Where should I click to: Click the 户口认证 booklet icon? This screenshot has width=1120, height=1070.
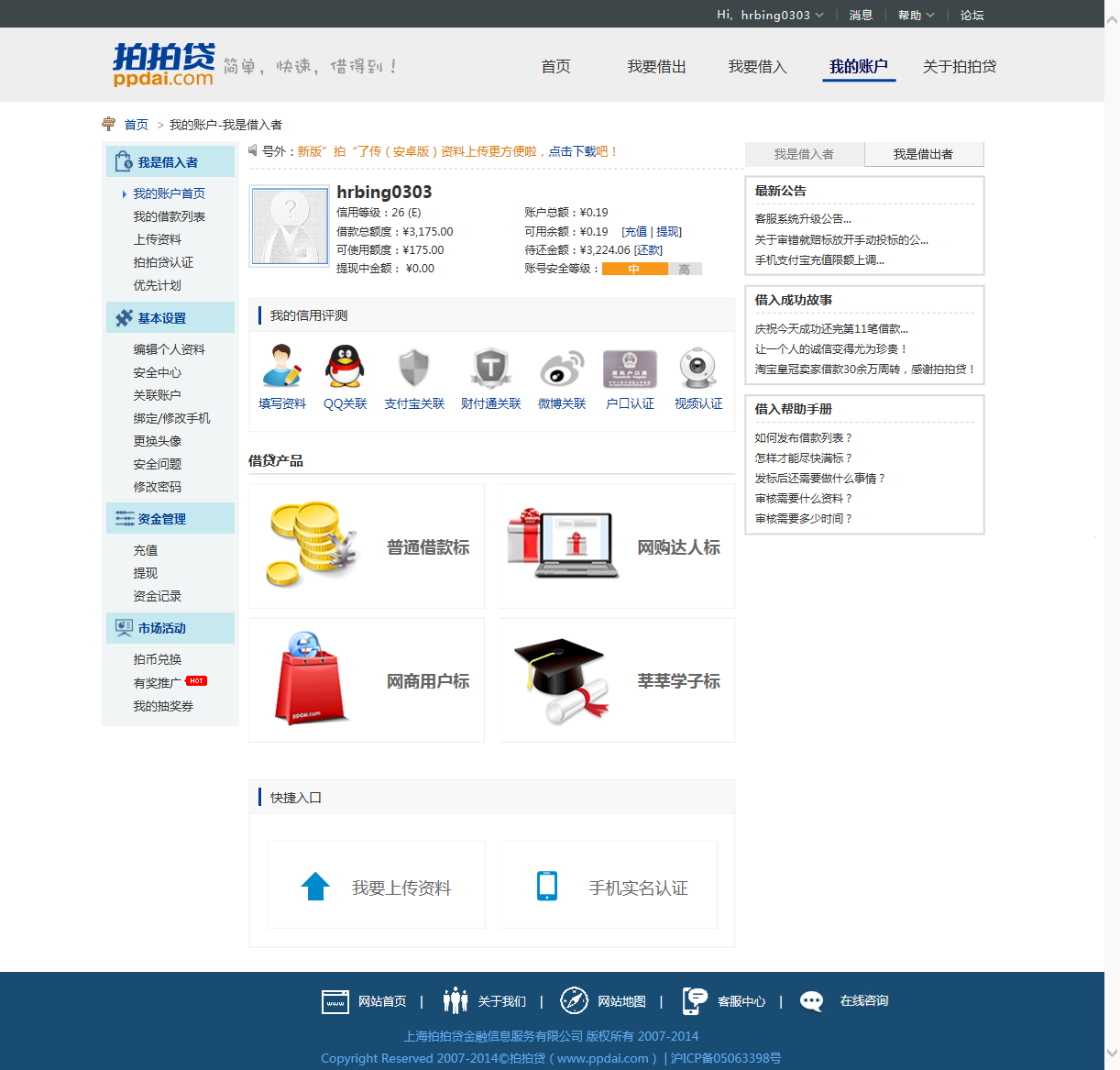[630, 369]
